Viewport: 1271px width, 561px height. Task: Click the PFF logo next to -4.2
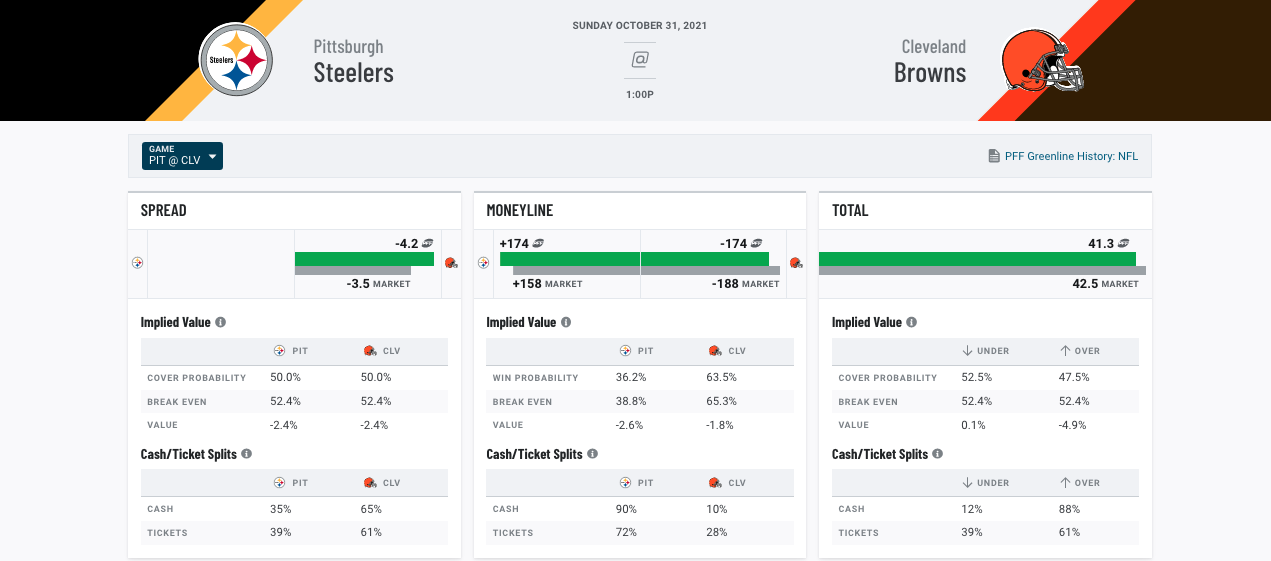(427, 243)
